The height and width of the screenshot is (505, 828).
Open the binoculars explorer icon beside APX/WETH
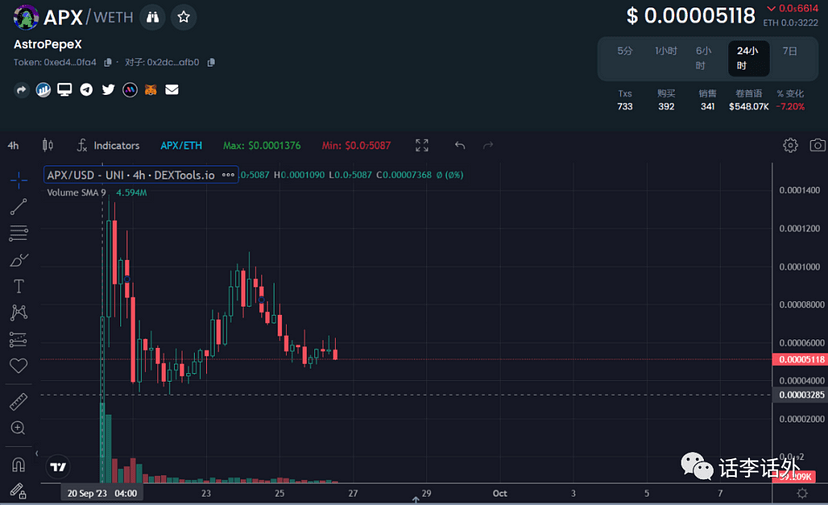(x=153, y=17)
